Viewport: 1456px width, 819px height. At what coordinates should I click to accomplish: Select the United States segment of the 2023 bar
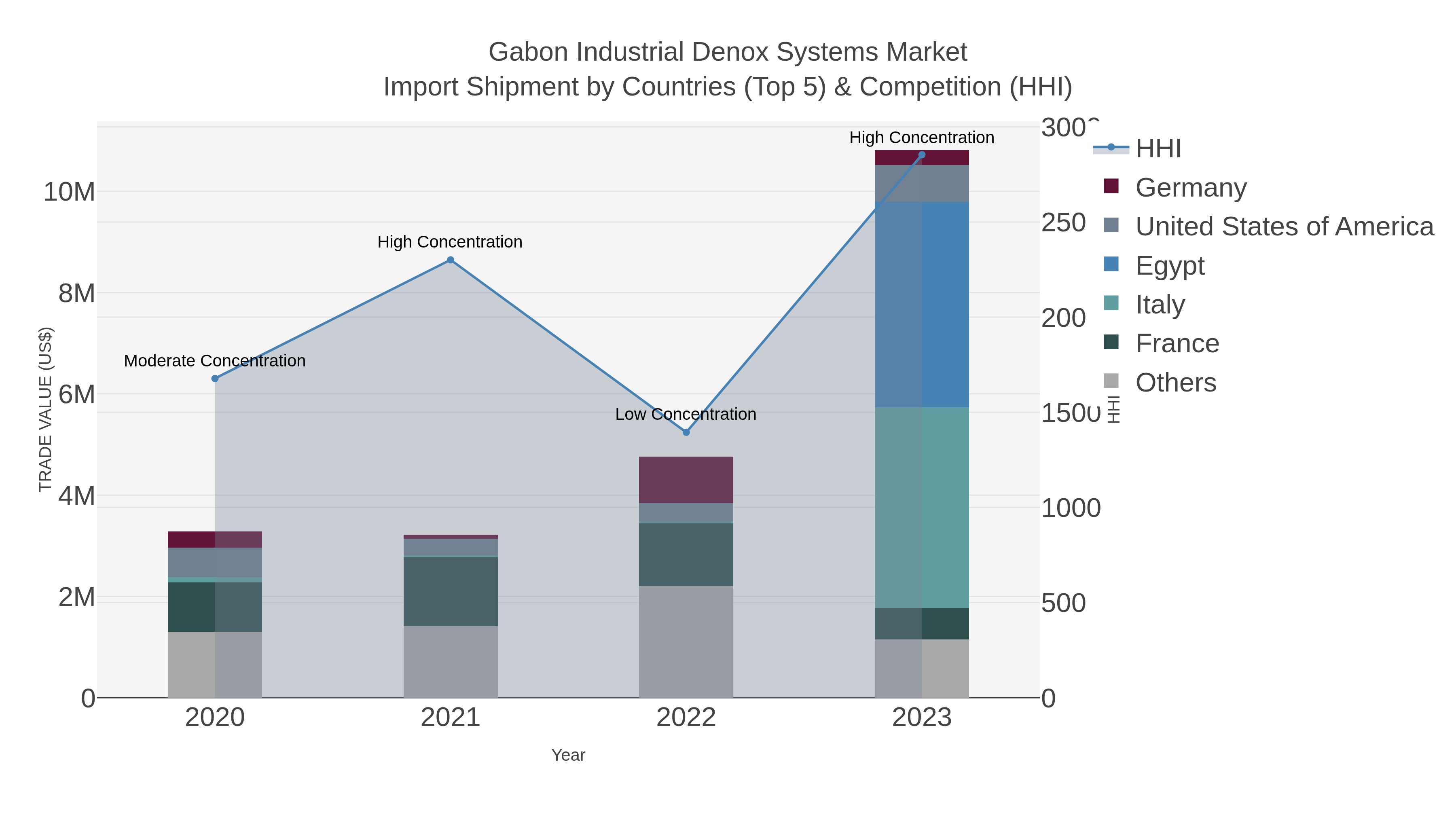pyautogui.click(x=922, y=184)
